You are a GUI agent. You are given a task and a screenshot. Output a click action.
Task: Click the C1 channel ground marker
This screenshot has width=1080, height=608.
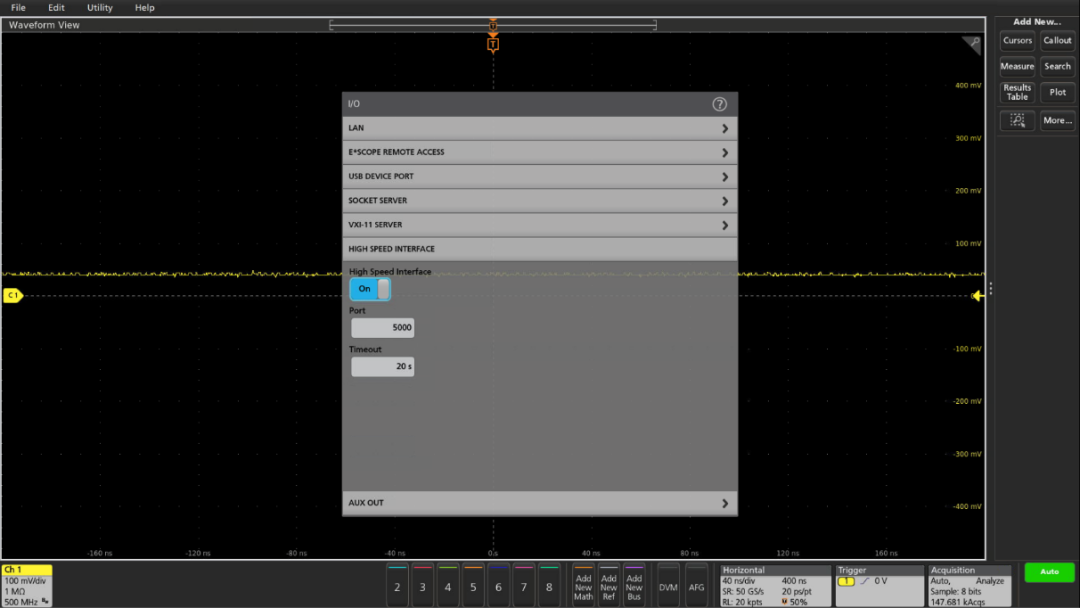click(12, 296)
